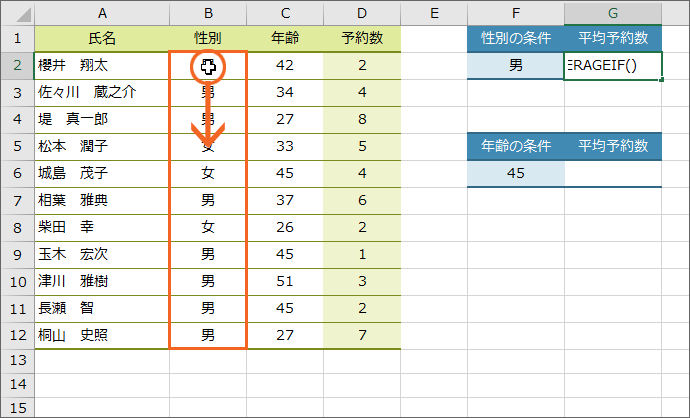Select name cell 柴田 幸
Screen dimensions: 690x418
coord(102,227)
